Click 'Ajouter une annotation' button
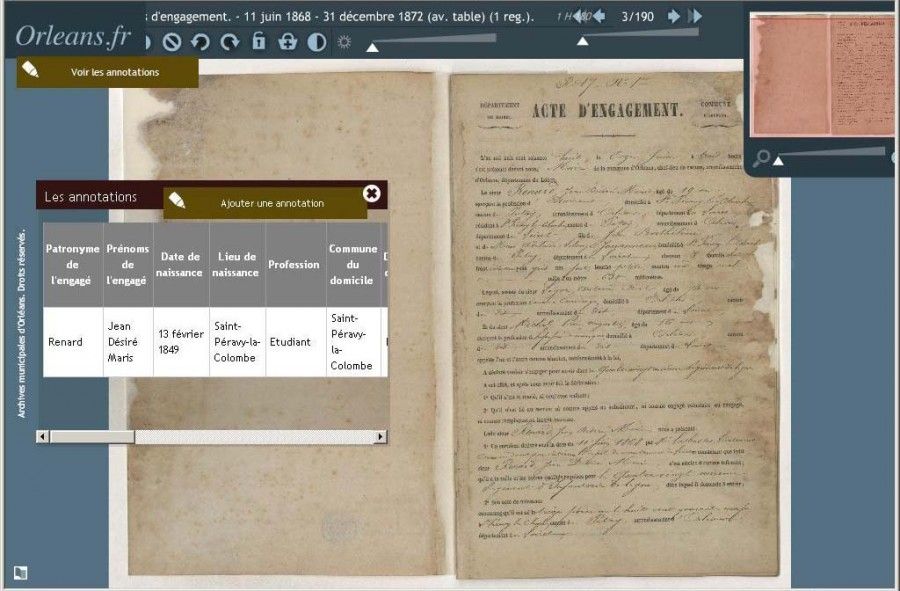This screenshot has width=900, height=591. tap(265, 203)
